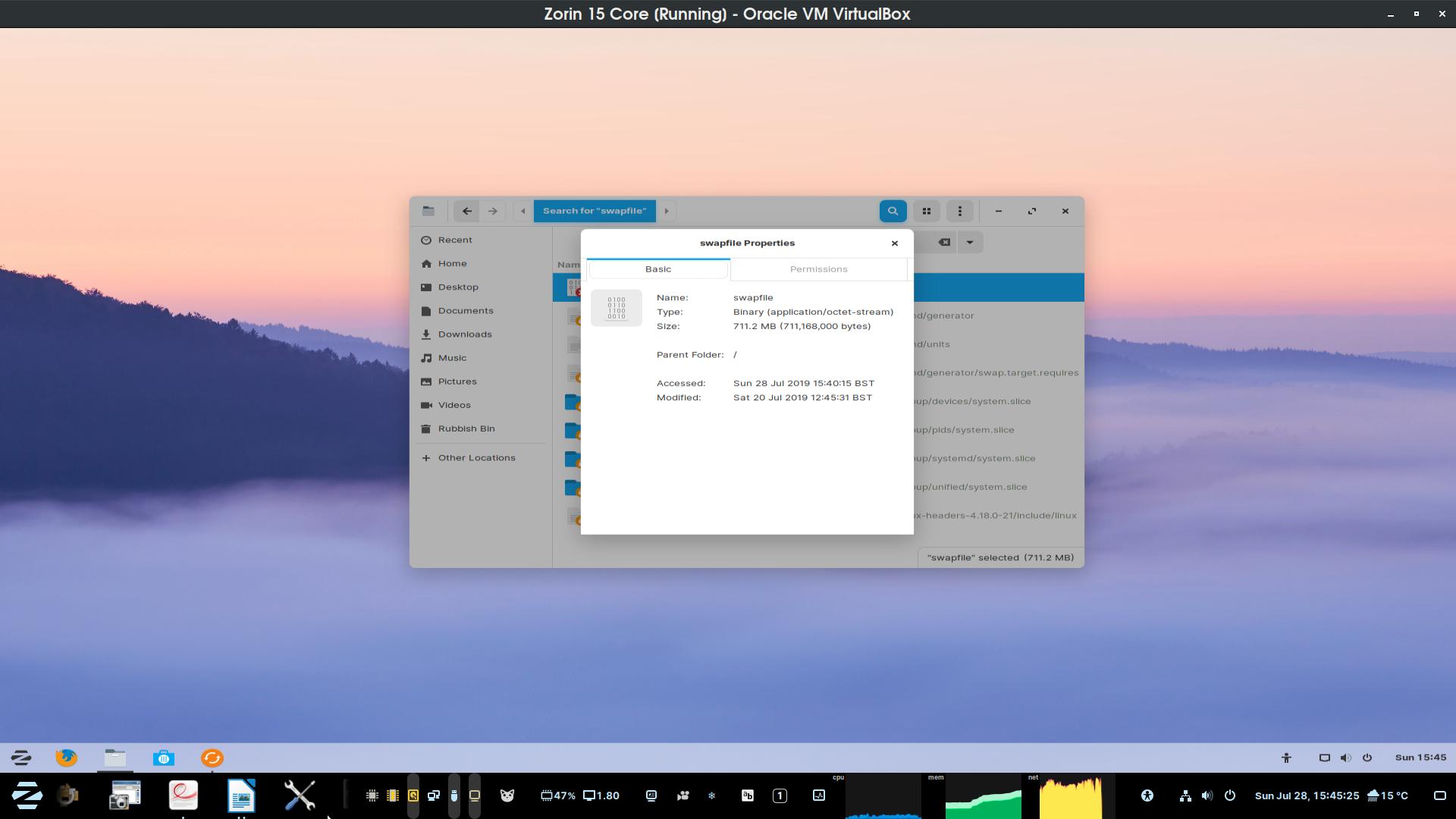Screen dimensions: 1456x819
Task: Open the wrench and screwdriver tools app
Action: [300, 795]
